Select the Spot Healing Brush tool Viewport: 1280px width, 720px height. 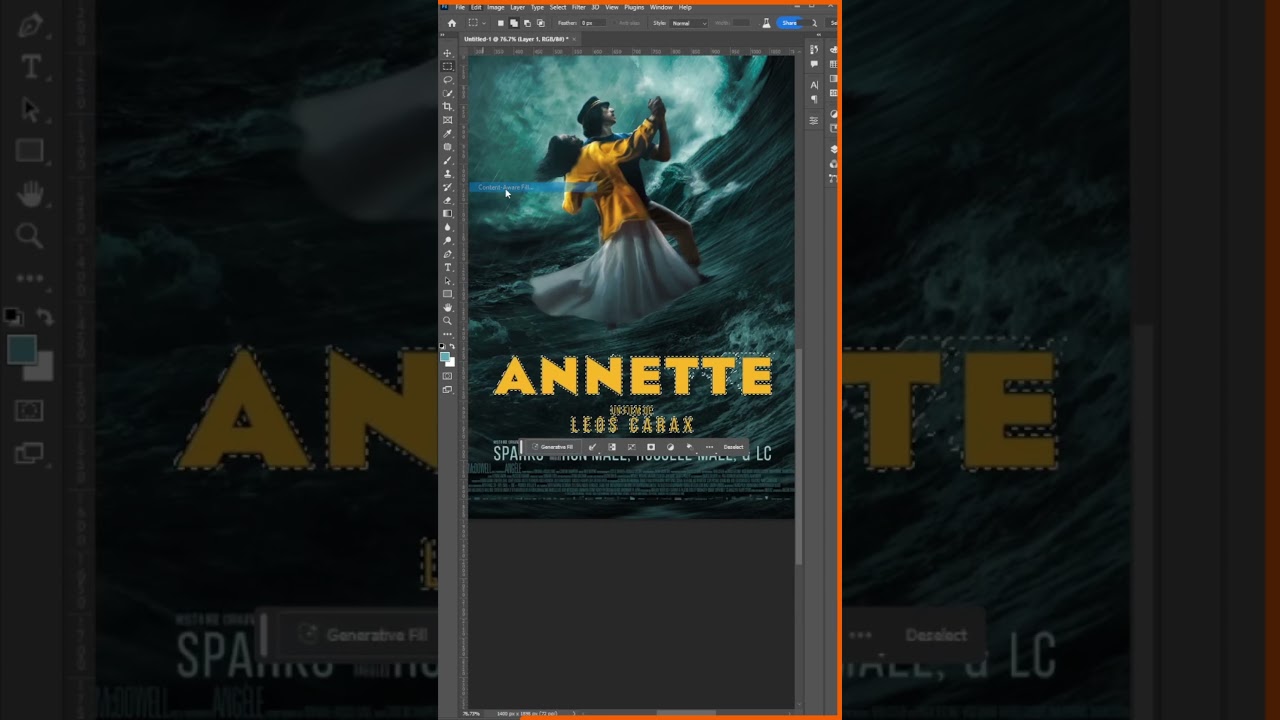point(447,146)
